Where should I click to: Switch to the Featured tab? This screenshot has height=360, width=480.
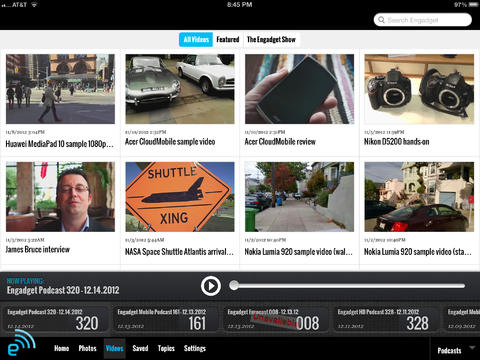point(228,39)
